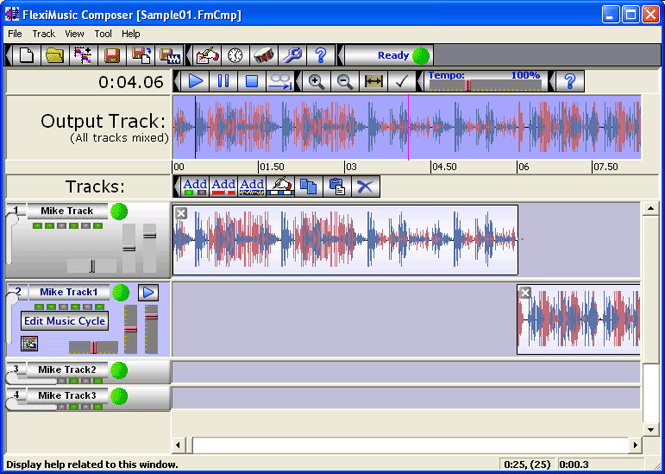
Task: Toggle Mike Track3 green enable light
Action: (x=119, y=396)
